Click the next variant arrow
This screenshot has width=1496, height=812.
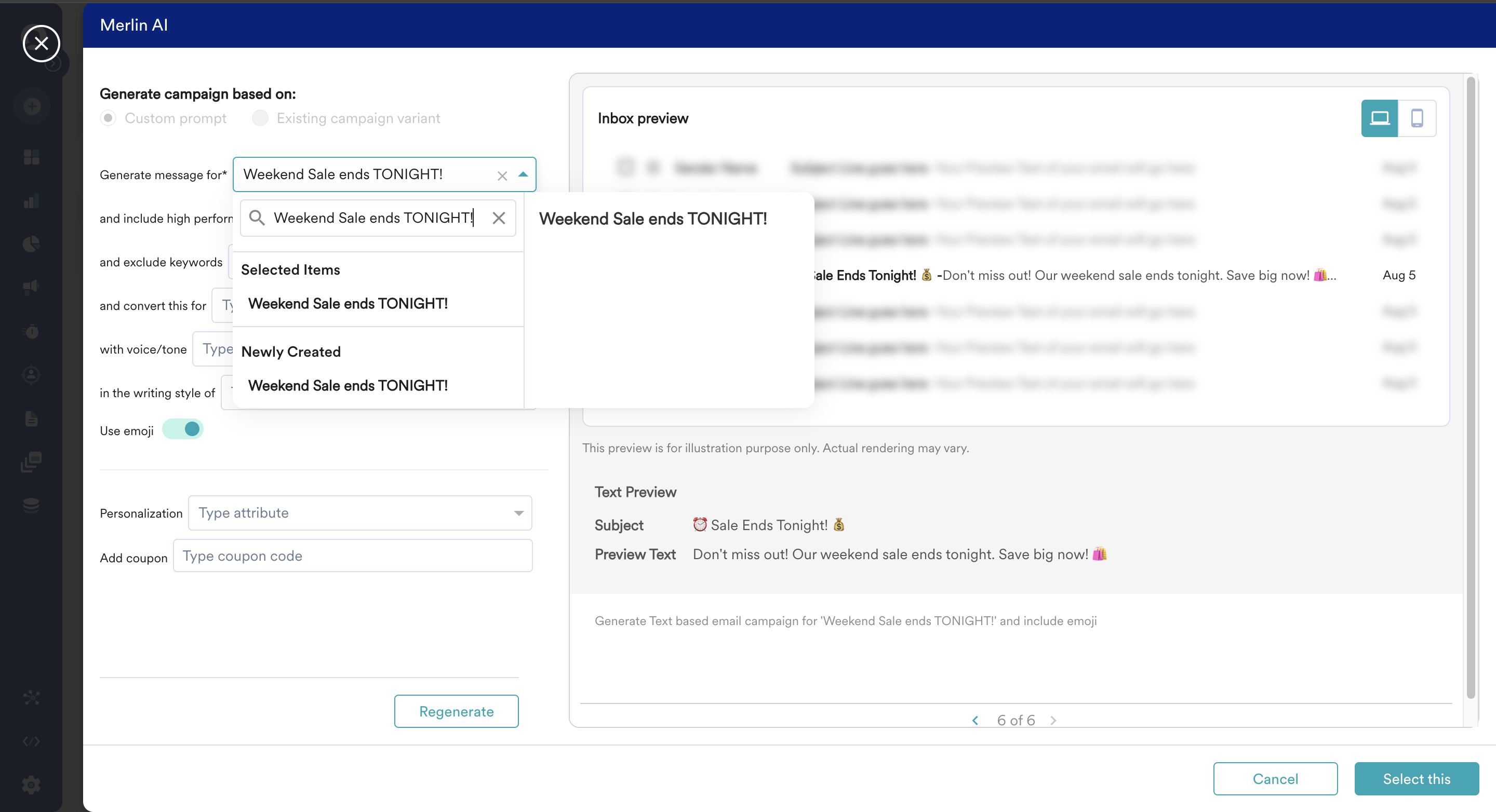[x=1053, y=720]
